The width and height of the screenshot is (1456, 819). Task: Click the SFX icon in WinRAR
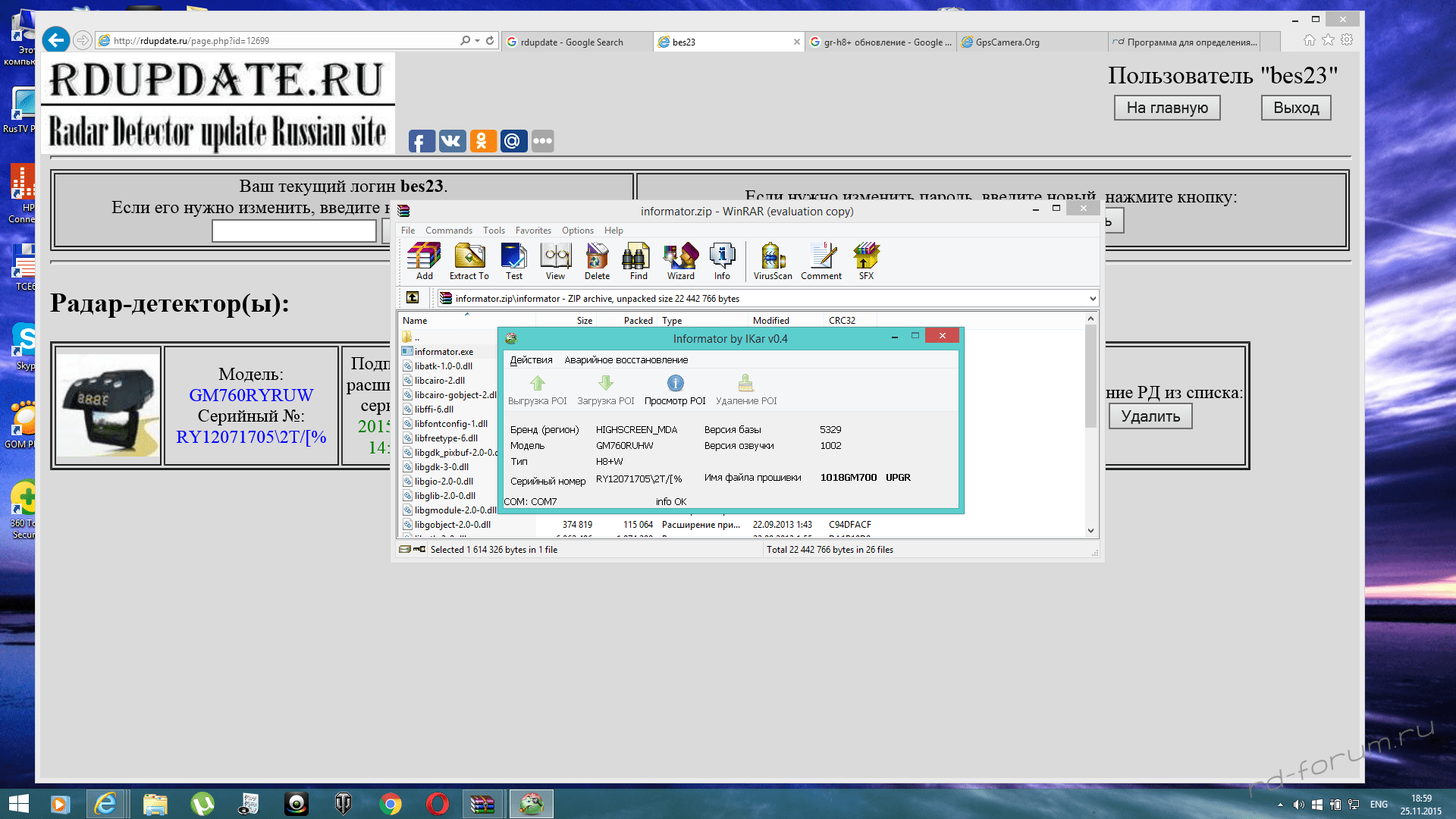tap(866, 262)
